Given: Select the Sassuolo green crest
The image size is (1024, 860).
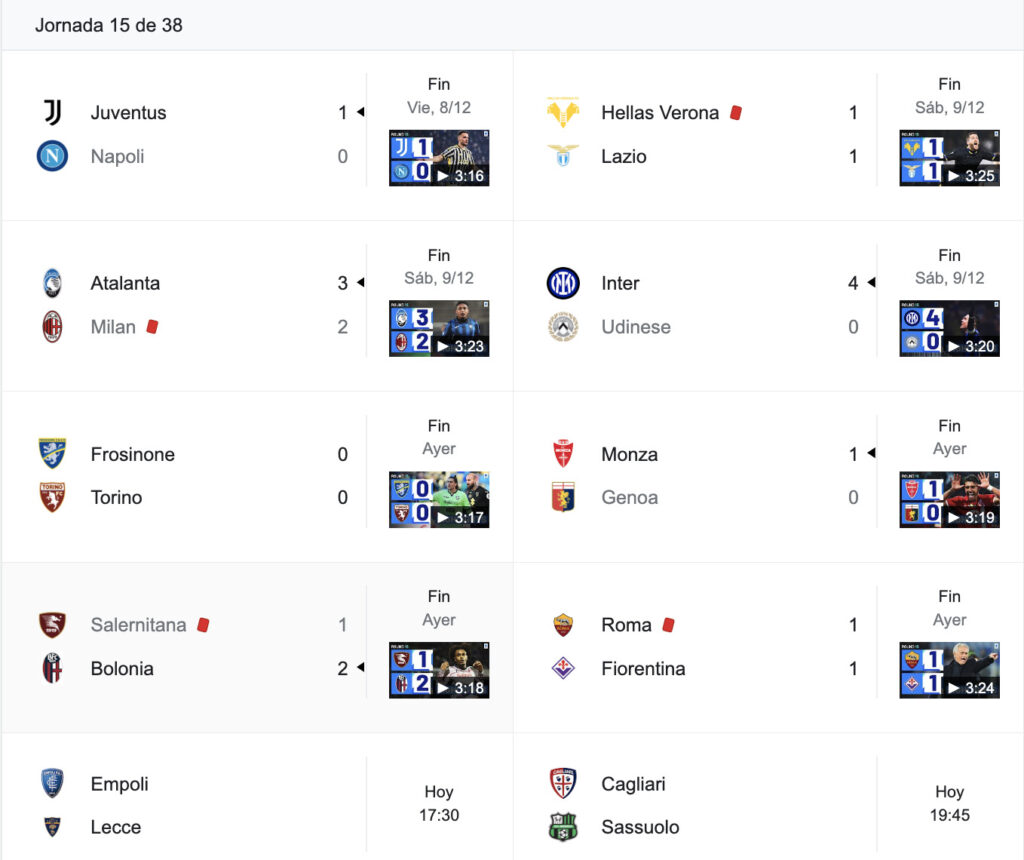Looking at the screenshot, I should (562, 827).
